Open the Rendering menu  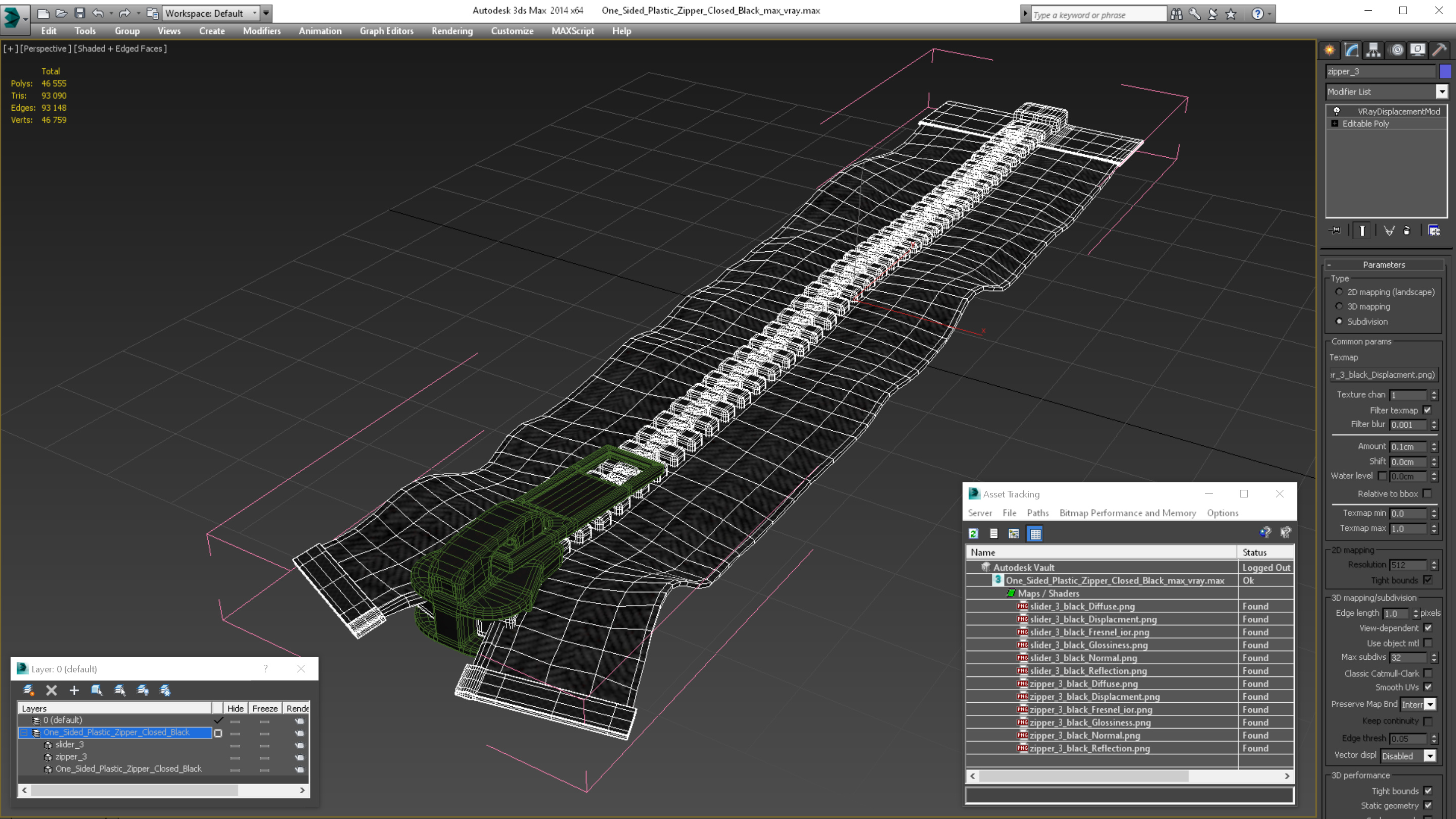point(452,31)
